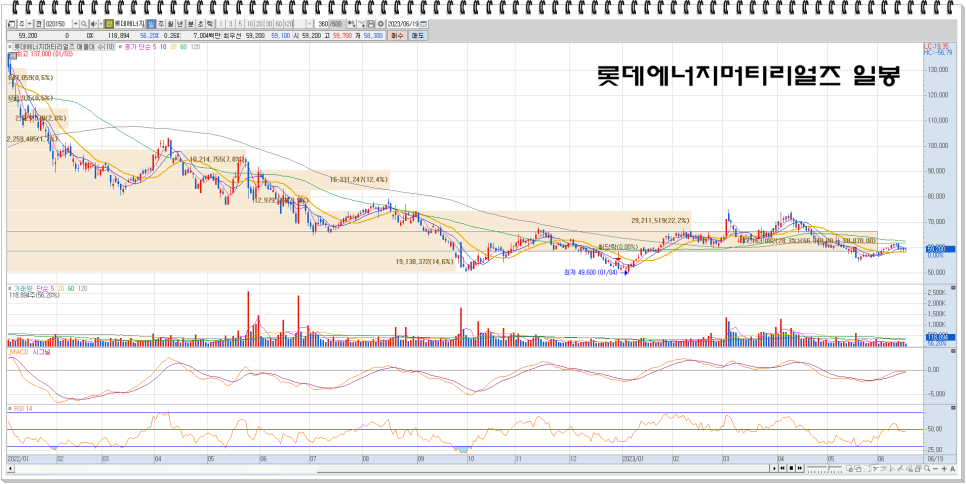Click the 롯데에너지머티리얼즈 매물대 수(10) label
The image size is (966, 484).
point(63,47)
